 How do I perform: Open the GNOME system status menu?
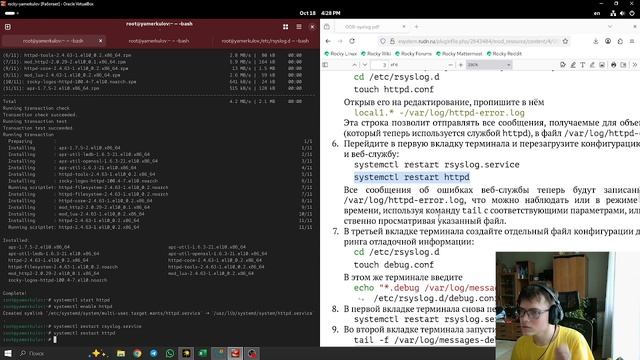(622, 13)
